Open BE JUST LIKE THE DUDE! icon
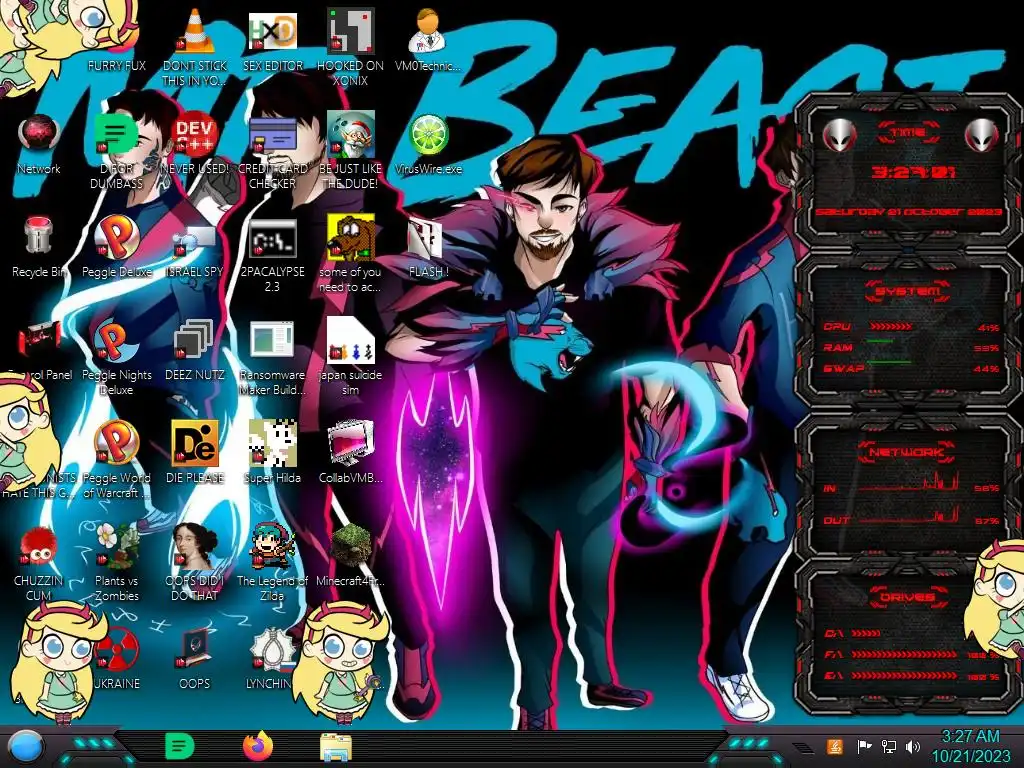1024x768 pixels. [350, 135]
